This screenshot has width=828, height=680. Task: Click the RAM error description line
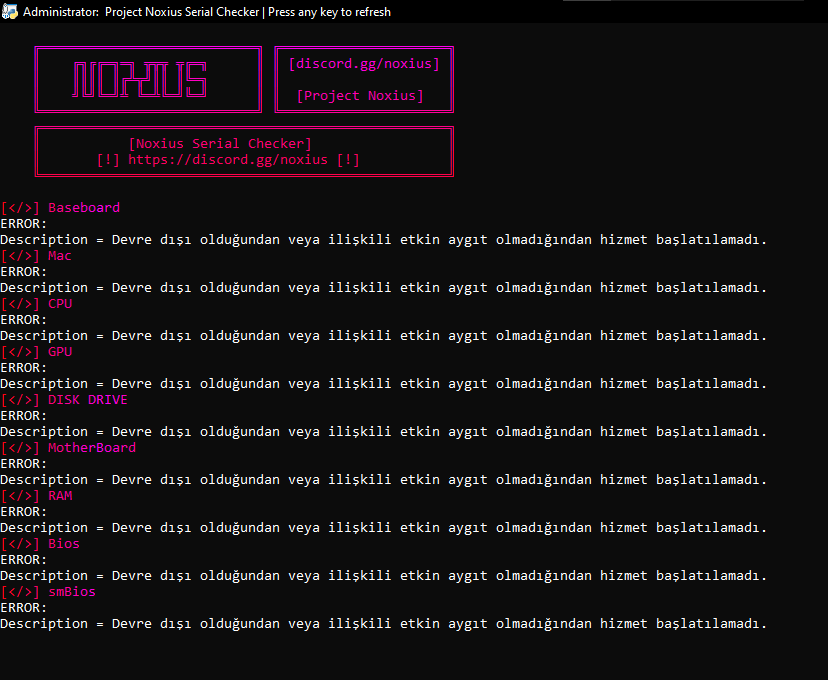pyautogui.click(x=383, y=527)
